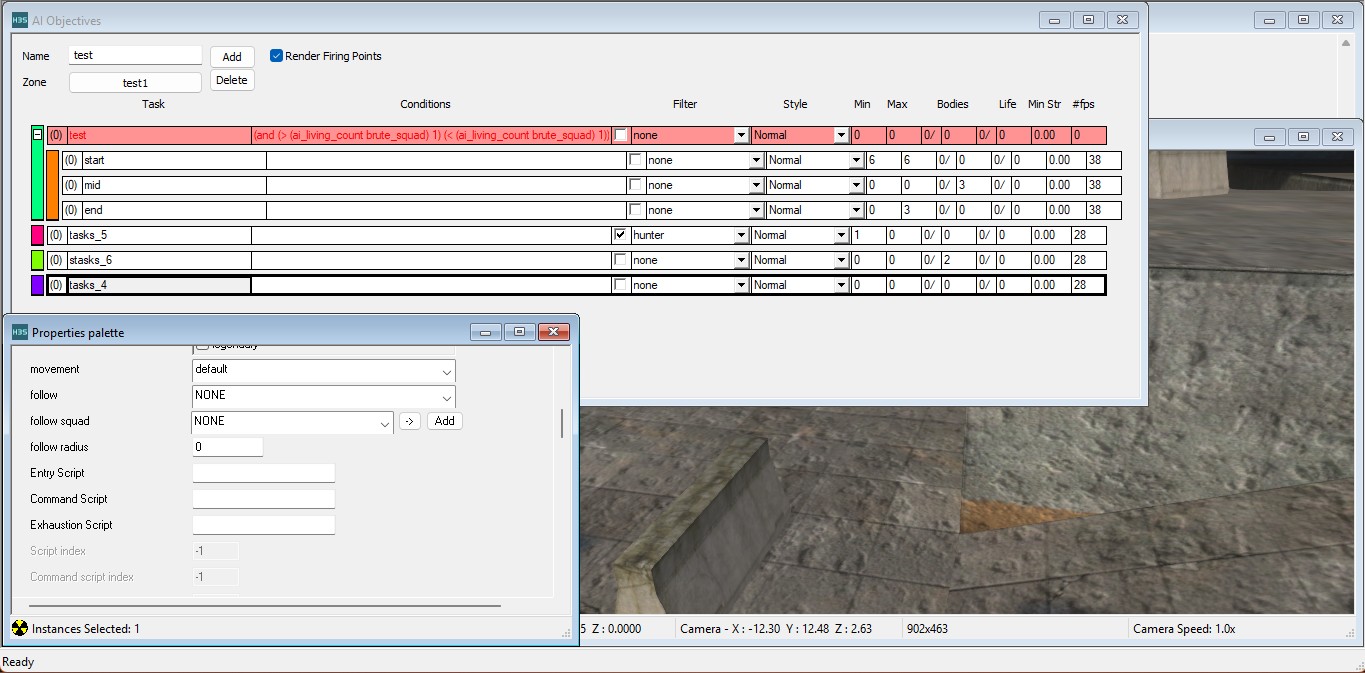Click the Properties palette title icon
1365x673 pixels.
(x=19, y=332)
